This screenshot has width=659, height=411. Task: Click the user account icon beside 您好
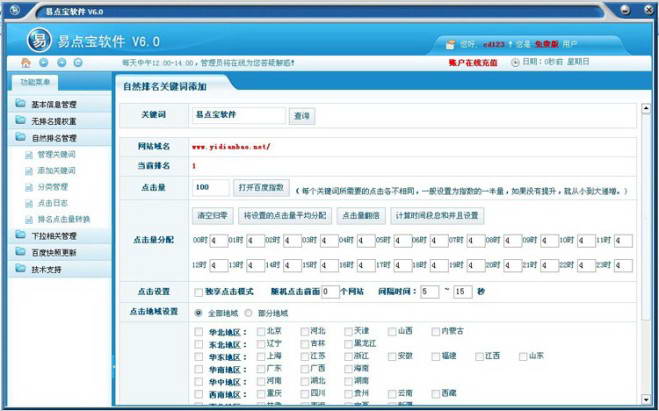pyautogui.click(x=451, y=44)
